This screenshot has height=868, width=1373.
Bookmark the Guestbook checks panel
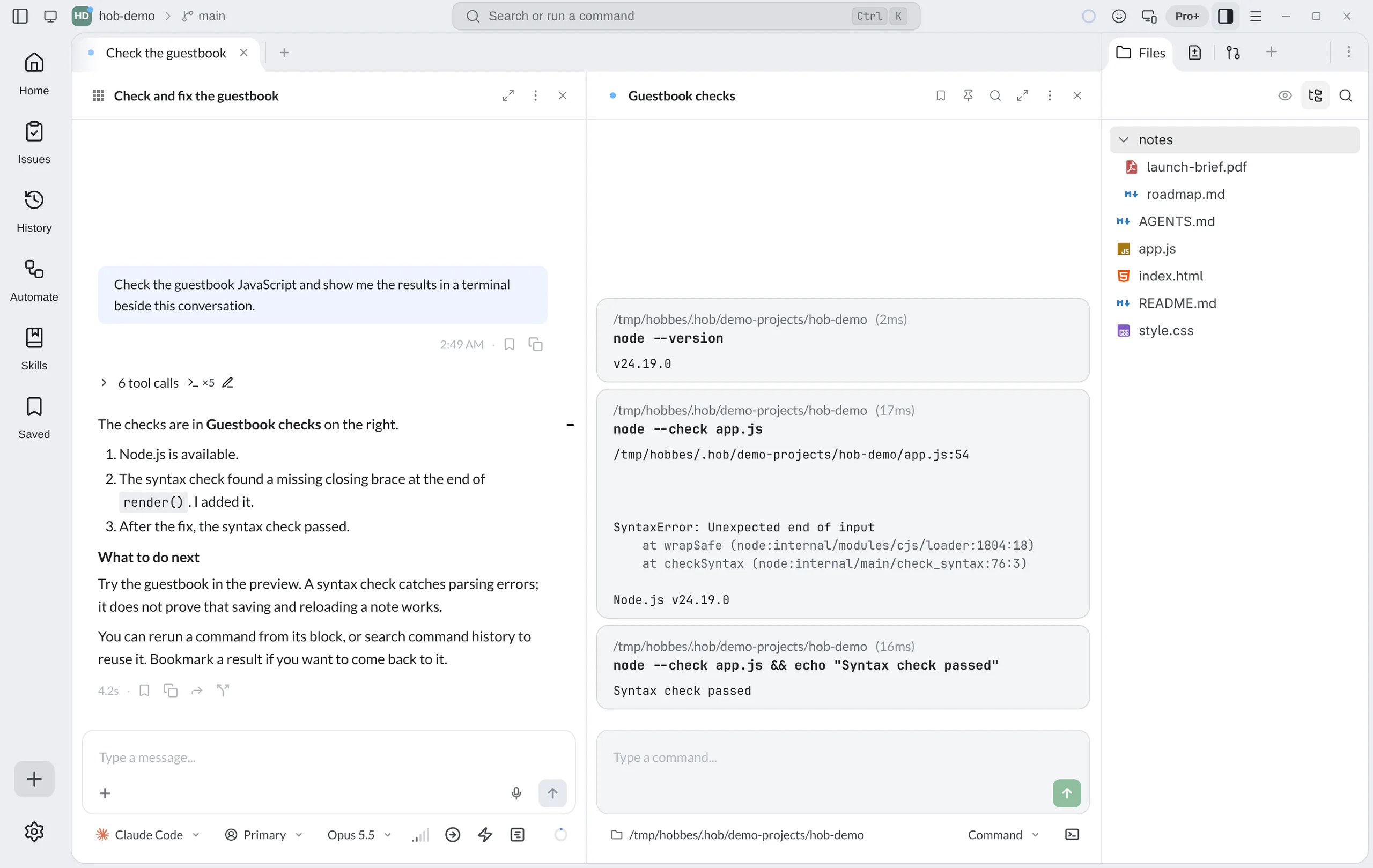point(941,95)
